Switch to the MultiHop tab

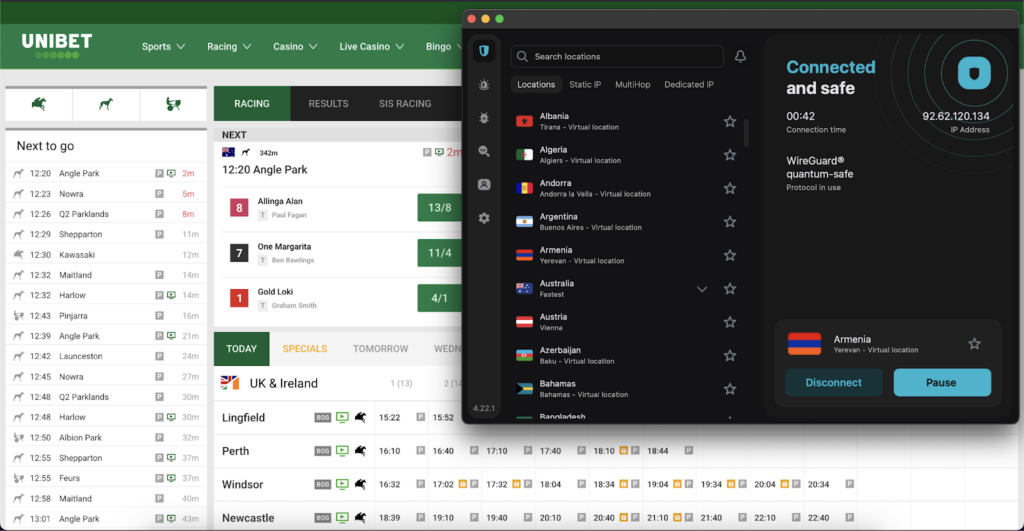coord(632,84)
